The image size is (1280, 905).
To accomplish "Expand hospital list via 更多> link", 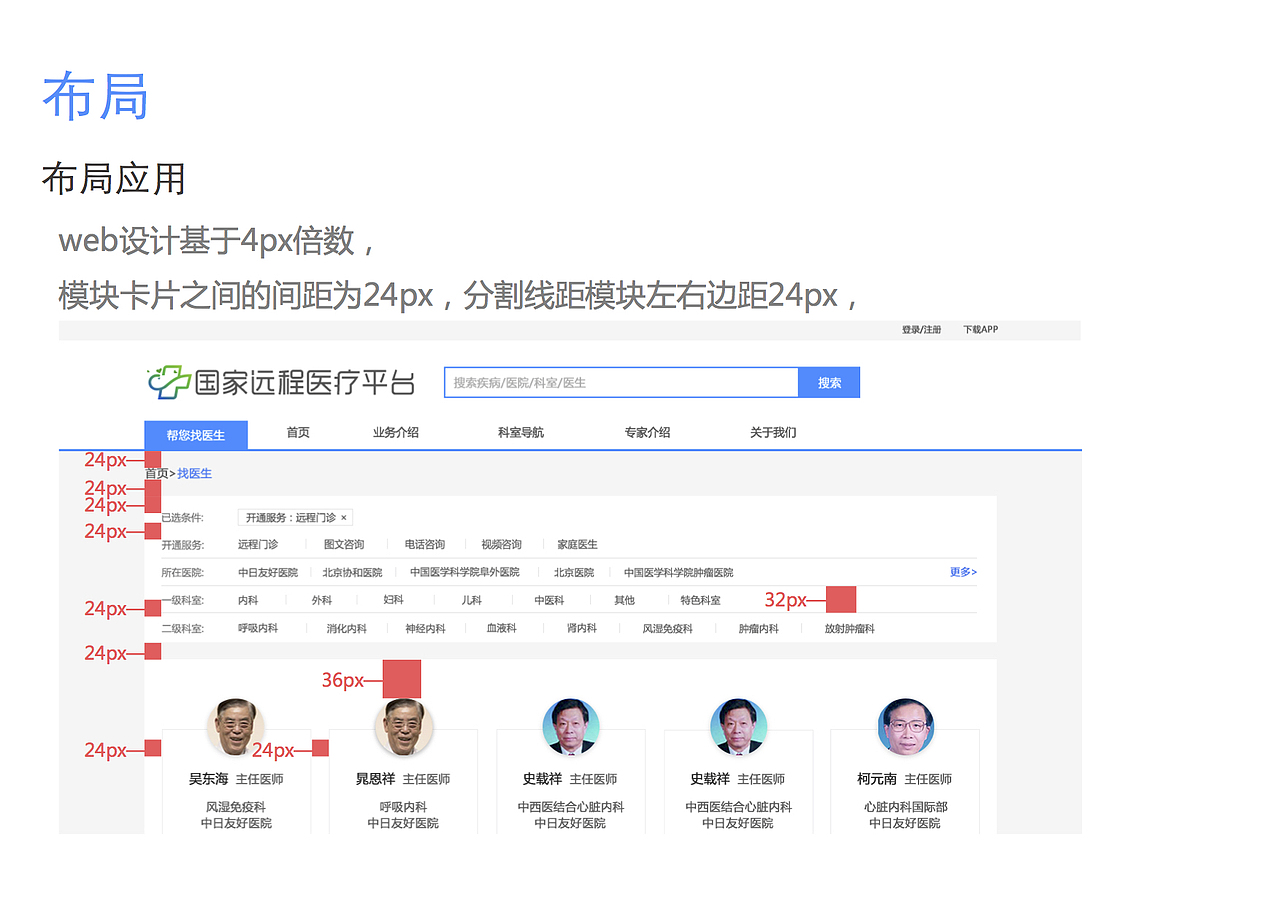I will click(x=962, y=572).
